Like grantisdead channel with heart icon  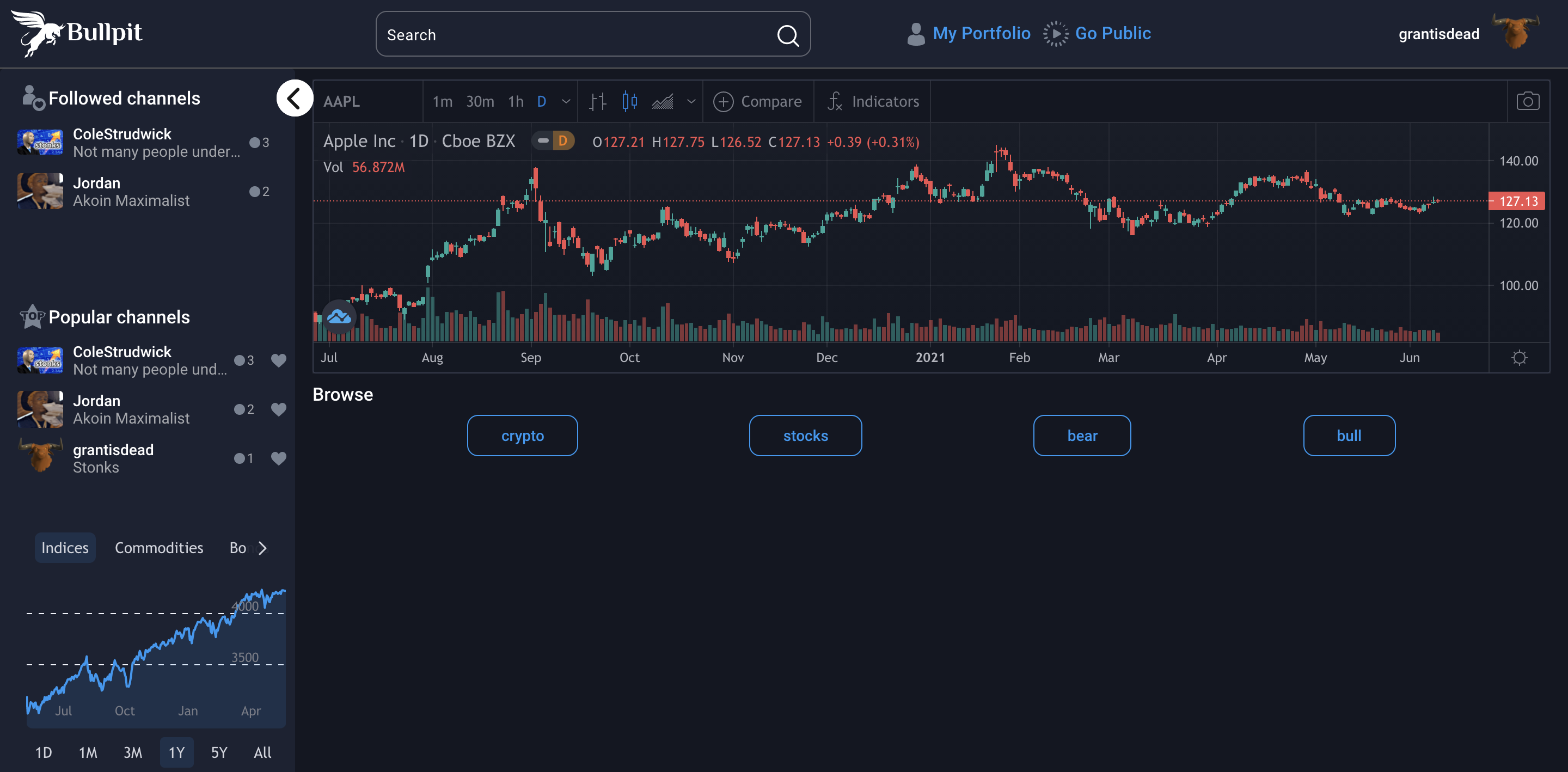click(x=278, y=458)
